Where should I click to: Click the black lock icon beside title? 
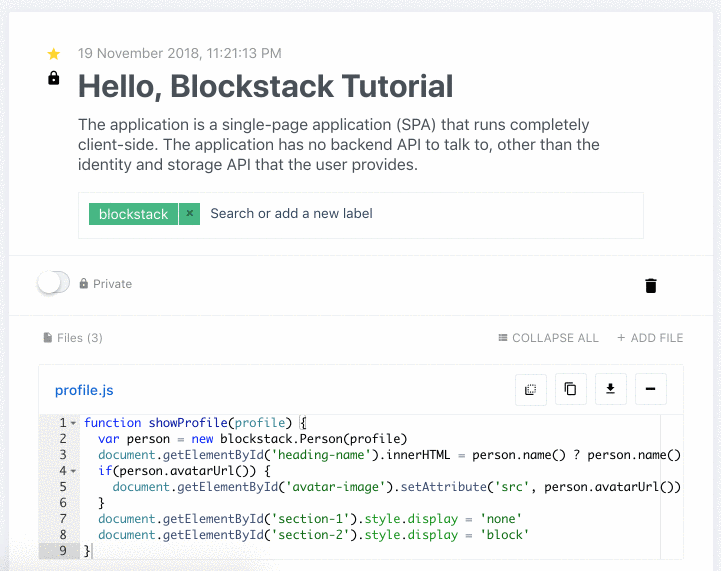[54, 78]
